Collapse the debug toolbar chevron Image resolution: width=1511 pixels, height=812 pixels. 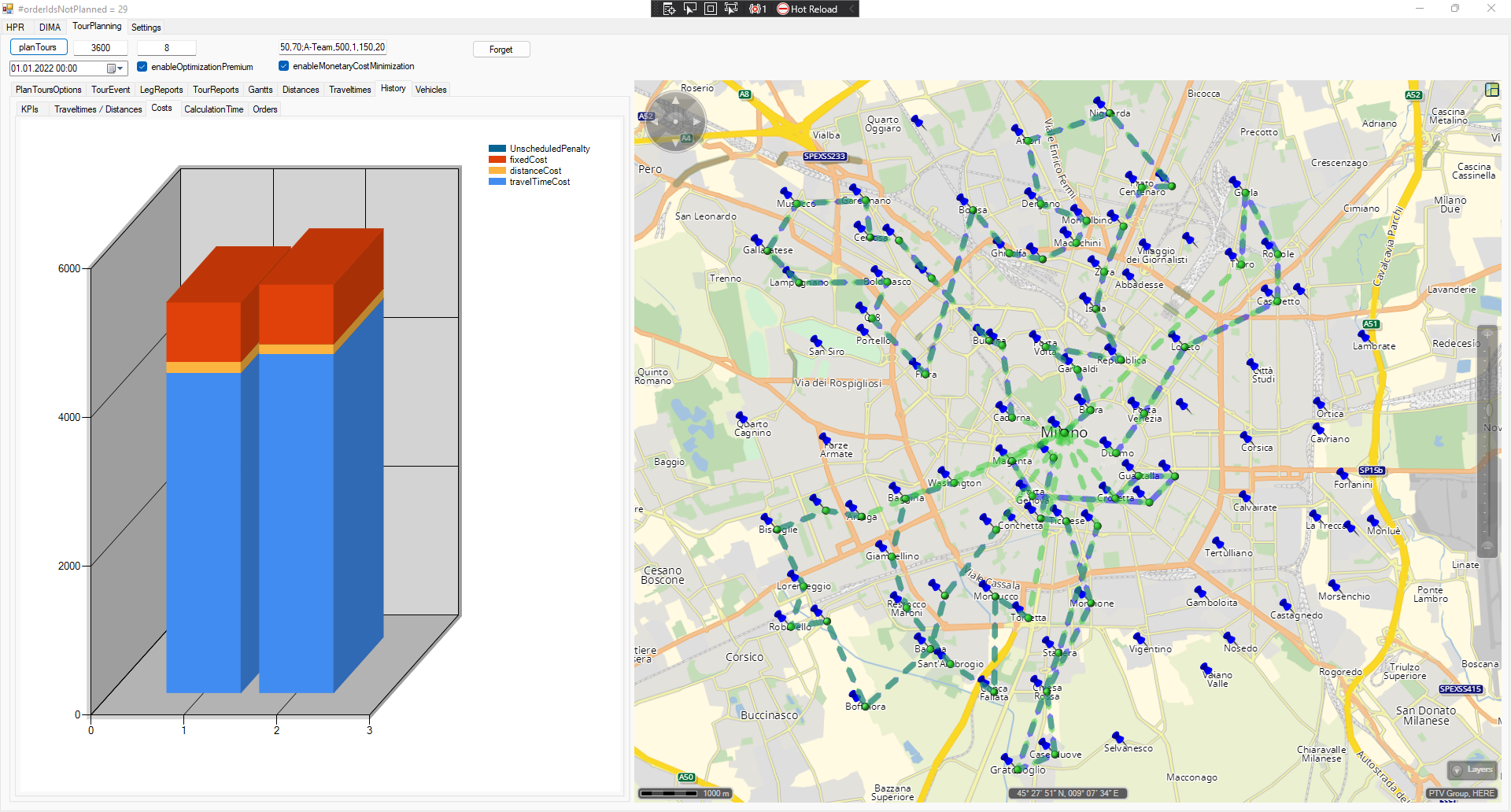(x=852, y=9)
